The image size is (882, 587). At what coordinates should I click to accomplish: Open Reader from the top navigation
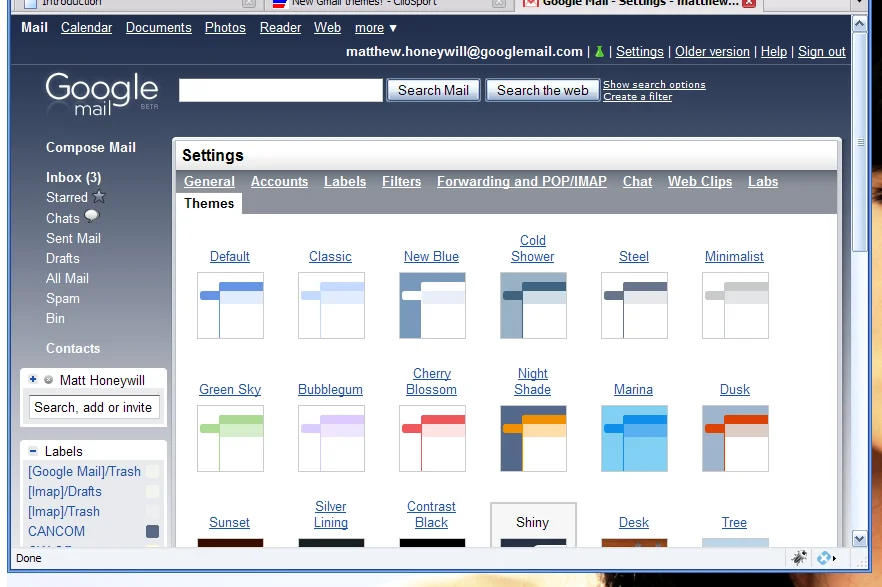(x=280, y=28)
